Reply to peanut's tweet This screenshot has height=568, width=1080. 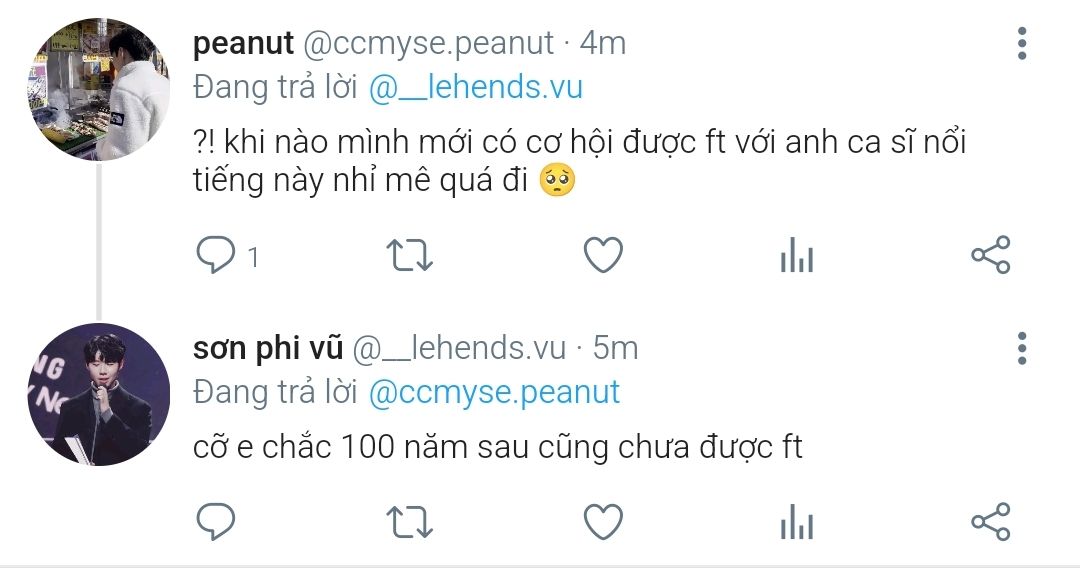pyautogui.click(x=214, y=256)
